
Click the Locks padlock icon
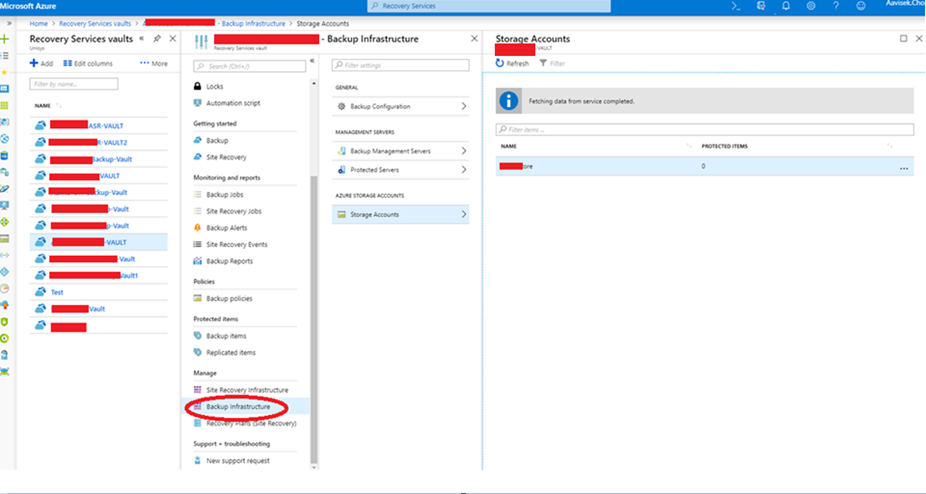197,86
